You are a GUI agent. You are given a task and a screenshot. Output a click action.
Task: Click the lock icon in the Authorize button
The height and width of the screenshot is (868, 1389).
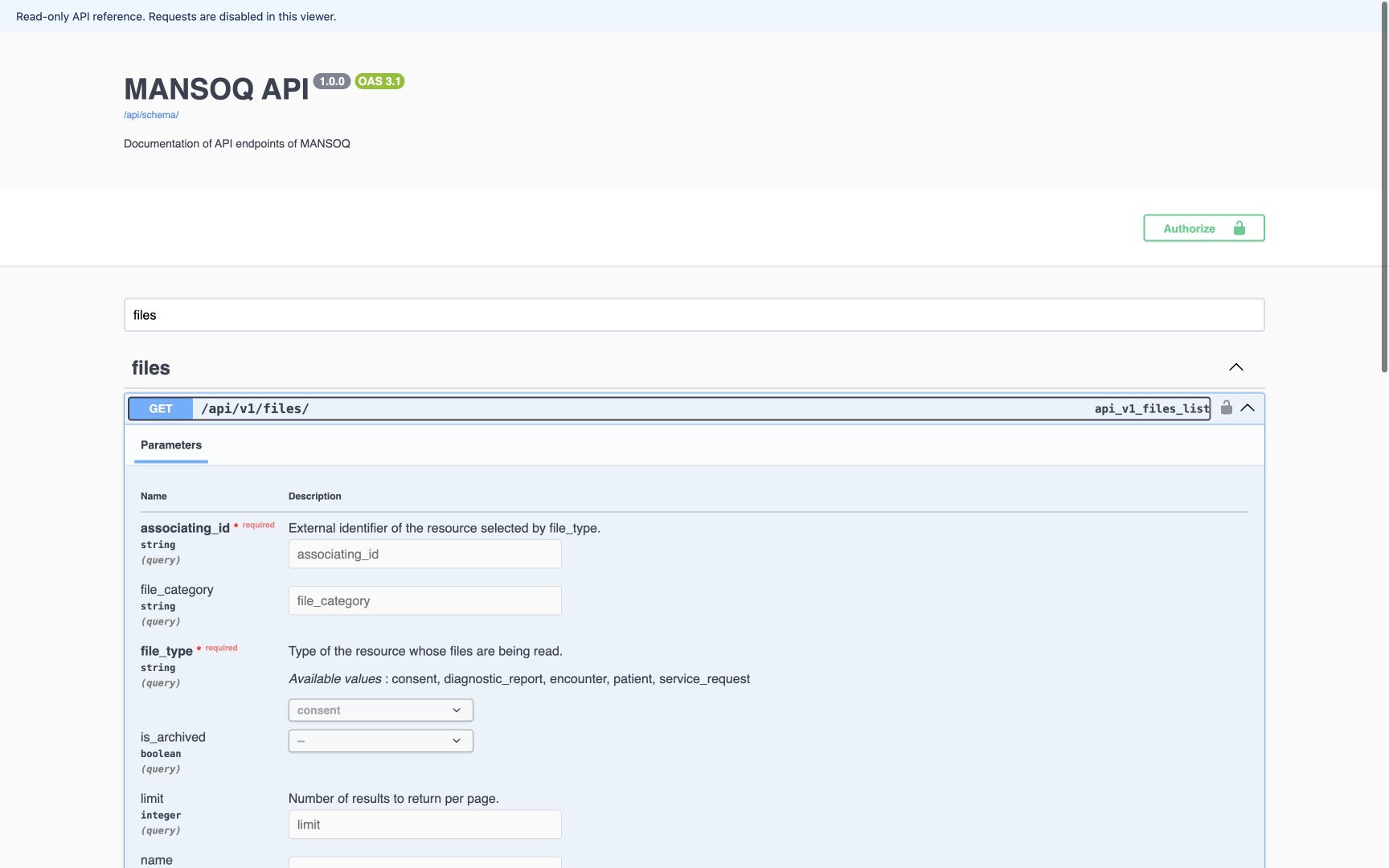pyautogui.click(x=1239, y=228)
